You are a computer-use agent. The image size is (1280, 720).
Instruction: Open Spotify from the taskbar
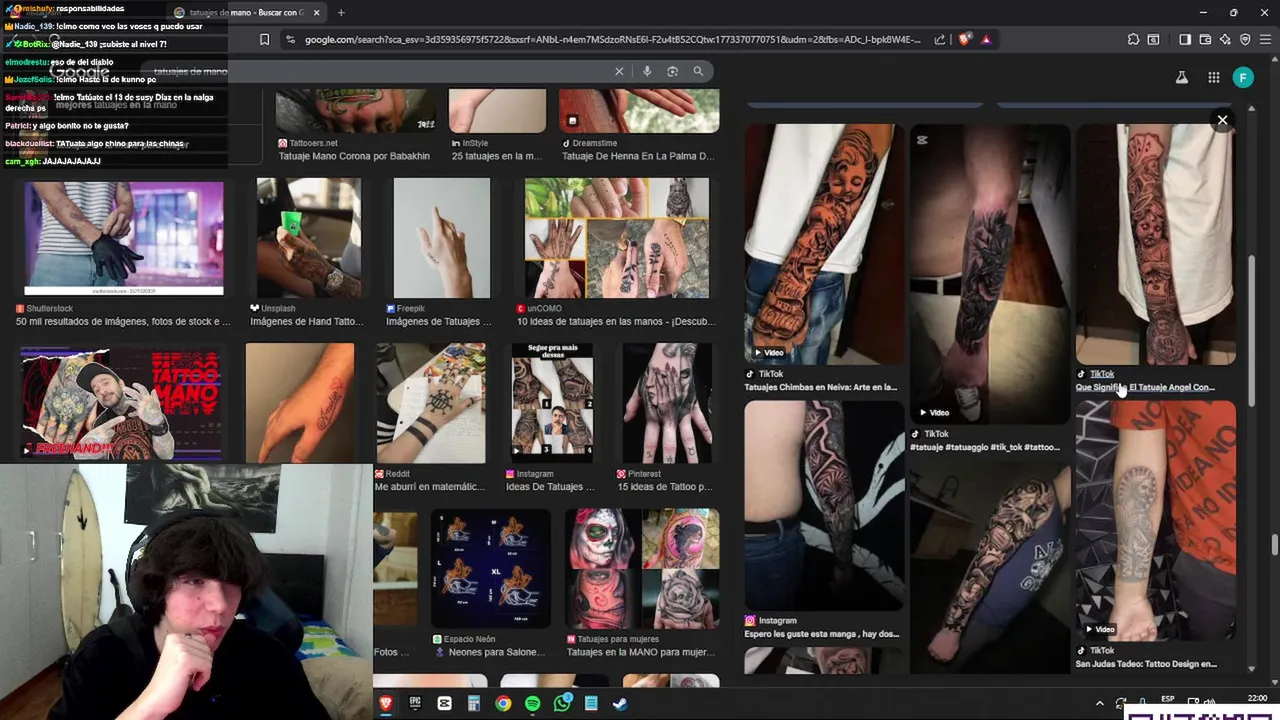[x=532, y=704]
